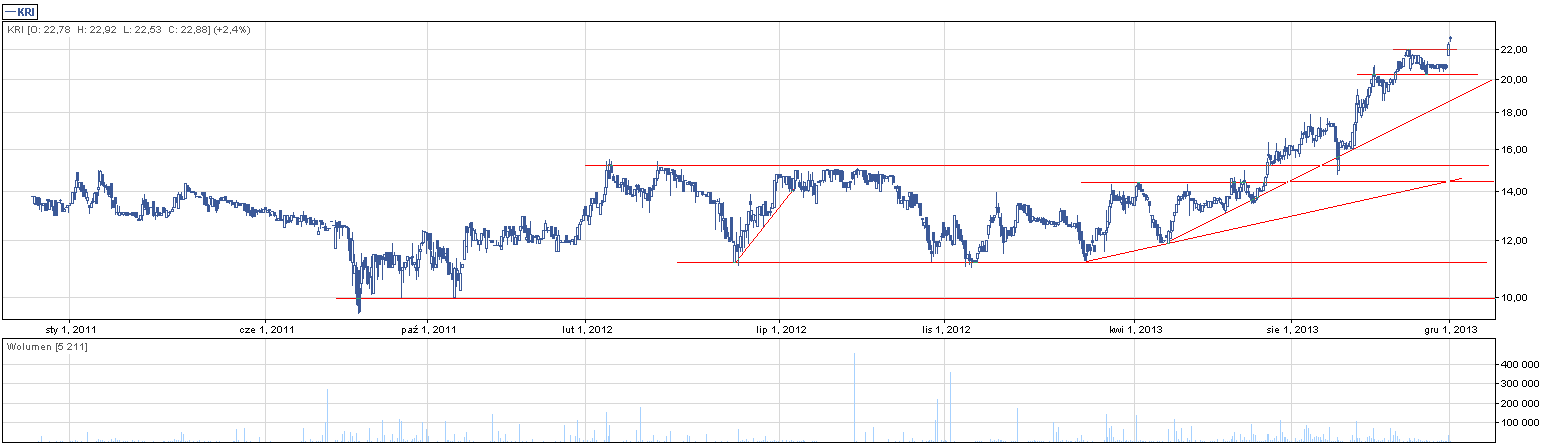Screen dimensions: 1543x445
Task: Select the kwi 1, 2013 date label
Action: [1135, 328]
